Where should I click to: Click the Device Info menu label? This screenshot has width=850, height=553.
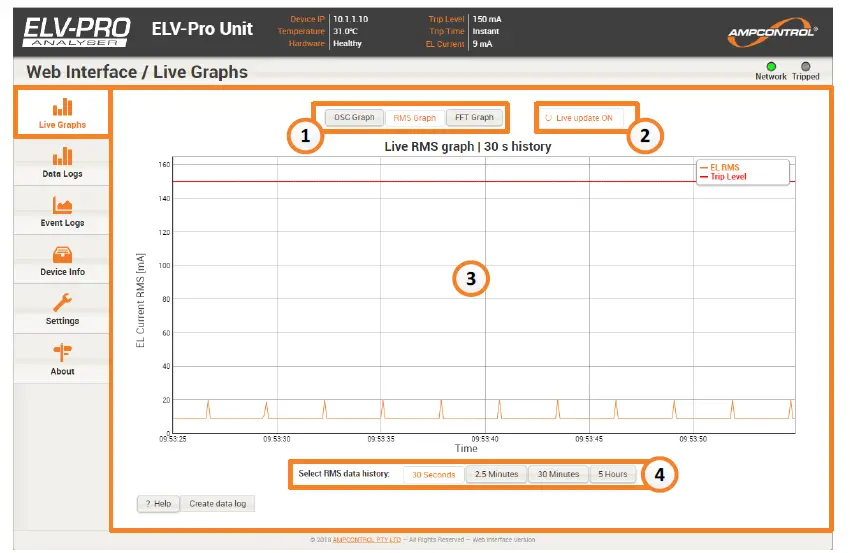[x=62, y=272]
